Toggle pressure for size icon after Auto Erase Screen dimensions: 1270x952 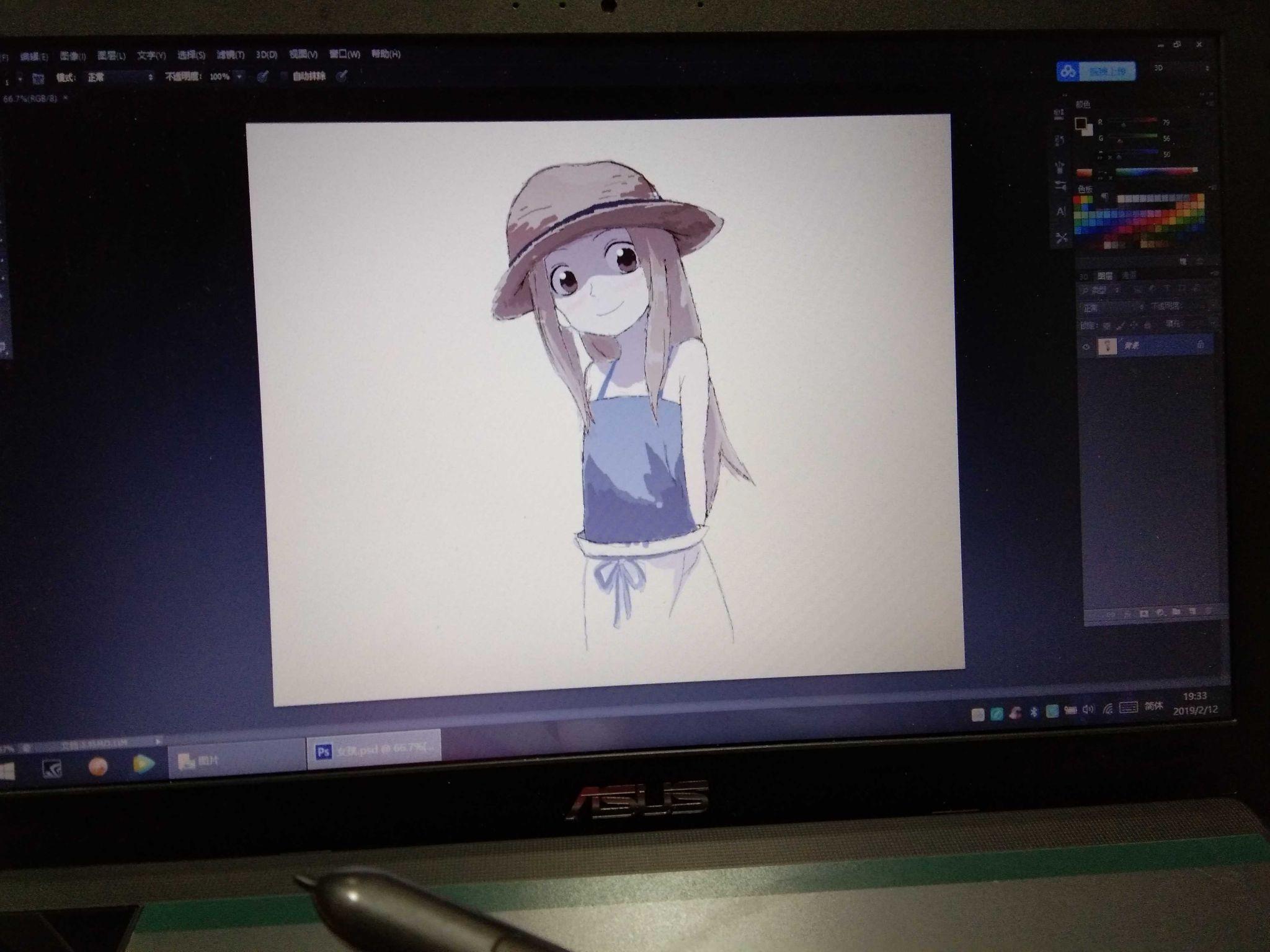(341, 76)
